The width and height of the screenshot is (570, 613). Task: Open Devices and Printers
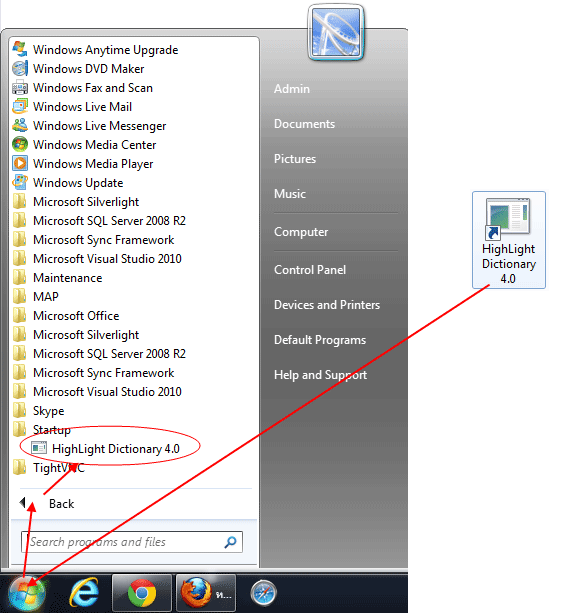[x=327, y=305]
